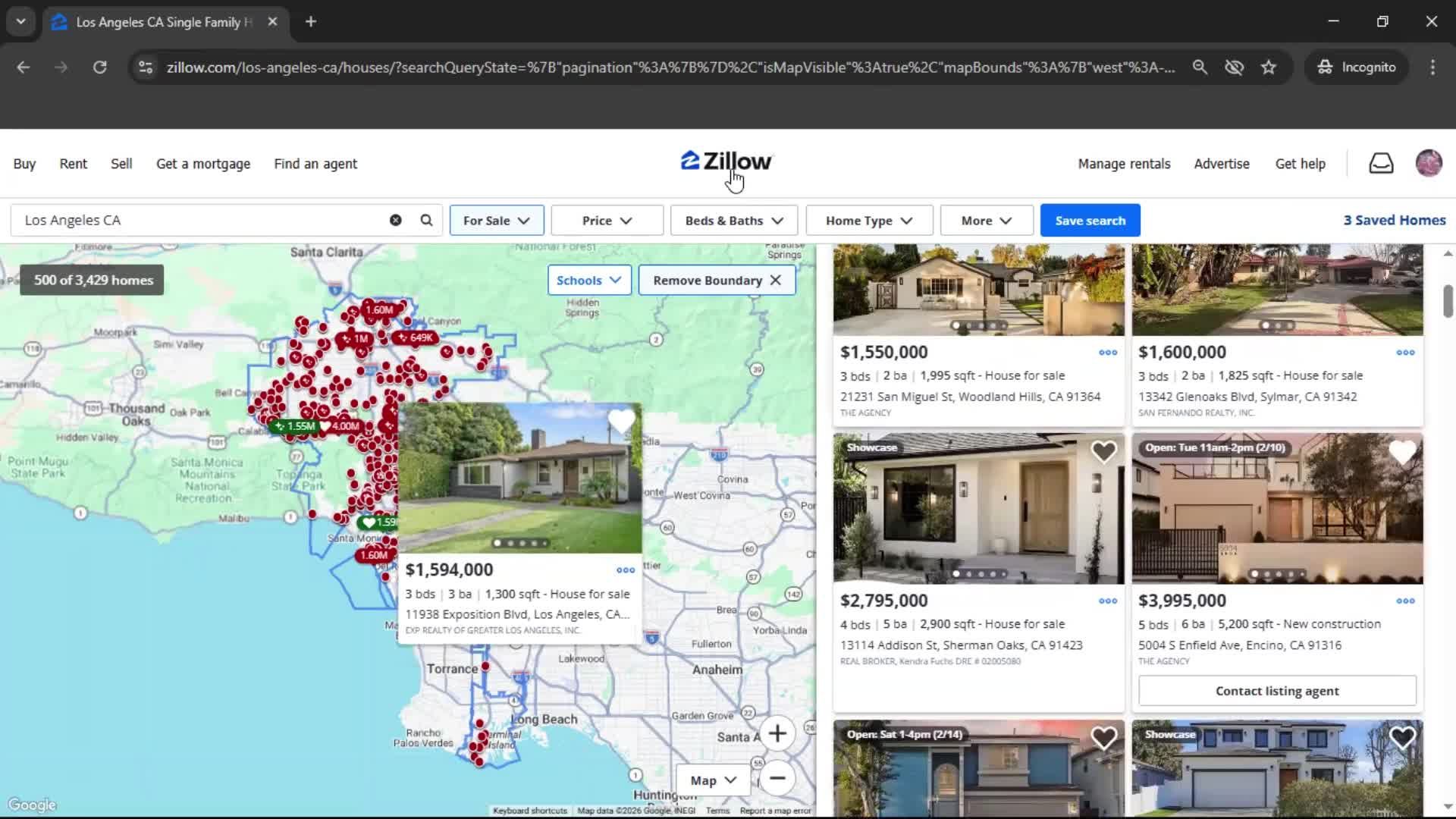Bookmark this page with star icon
This screenshot has width=1456, height=819.
click(x=1269, y=67)
